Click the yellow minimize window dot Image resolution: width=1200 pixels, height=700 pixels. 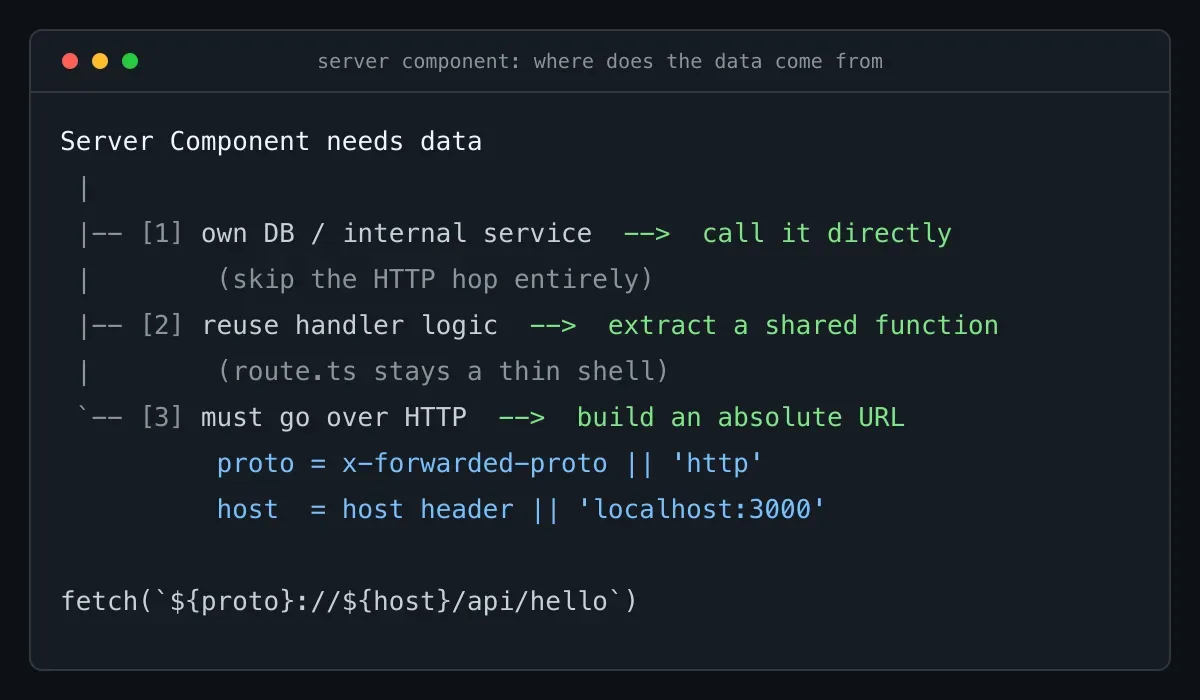[x=100, y=61]
